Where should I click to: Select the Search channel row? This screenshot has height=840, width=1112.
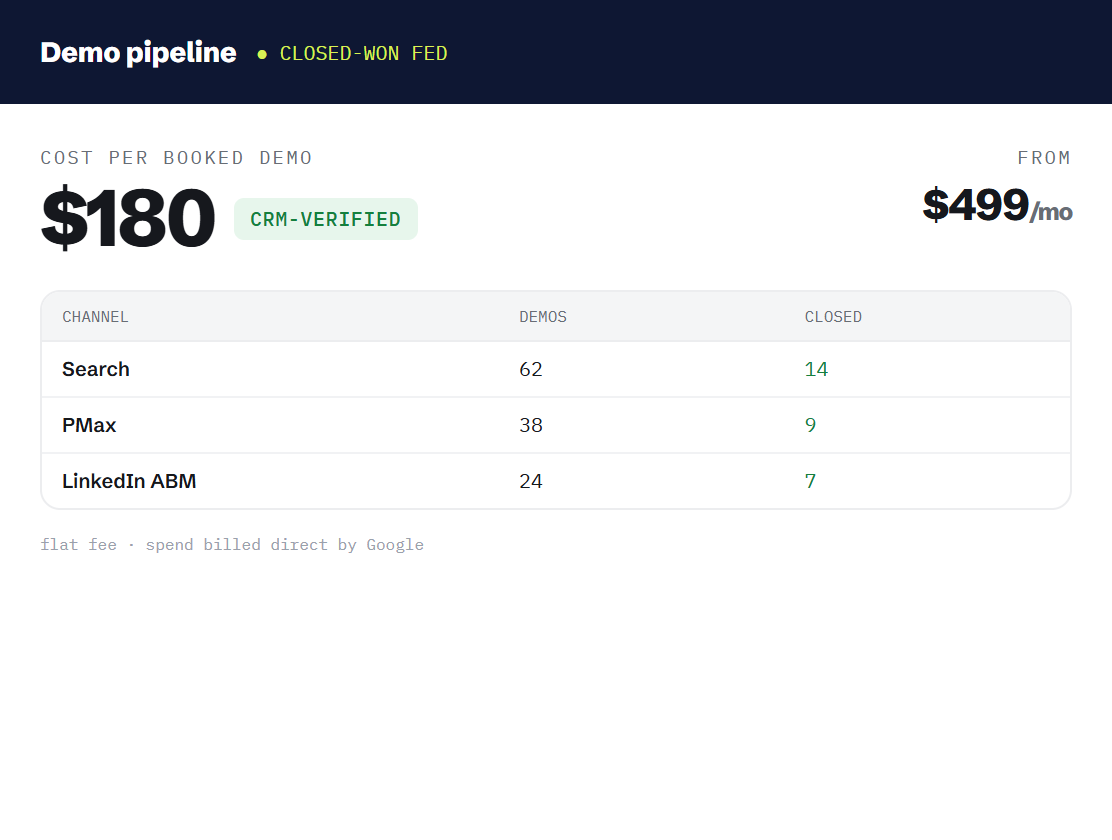pyautogui.click(x=556, y=370)
